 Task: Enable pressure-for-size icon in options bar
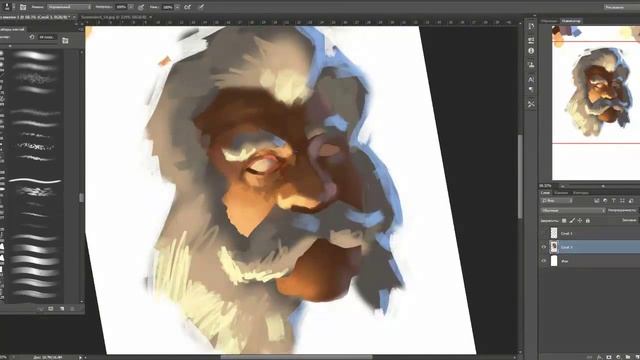pos(201,7)
